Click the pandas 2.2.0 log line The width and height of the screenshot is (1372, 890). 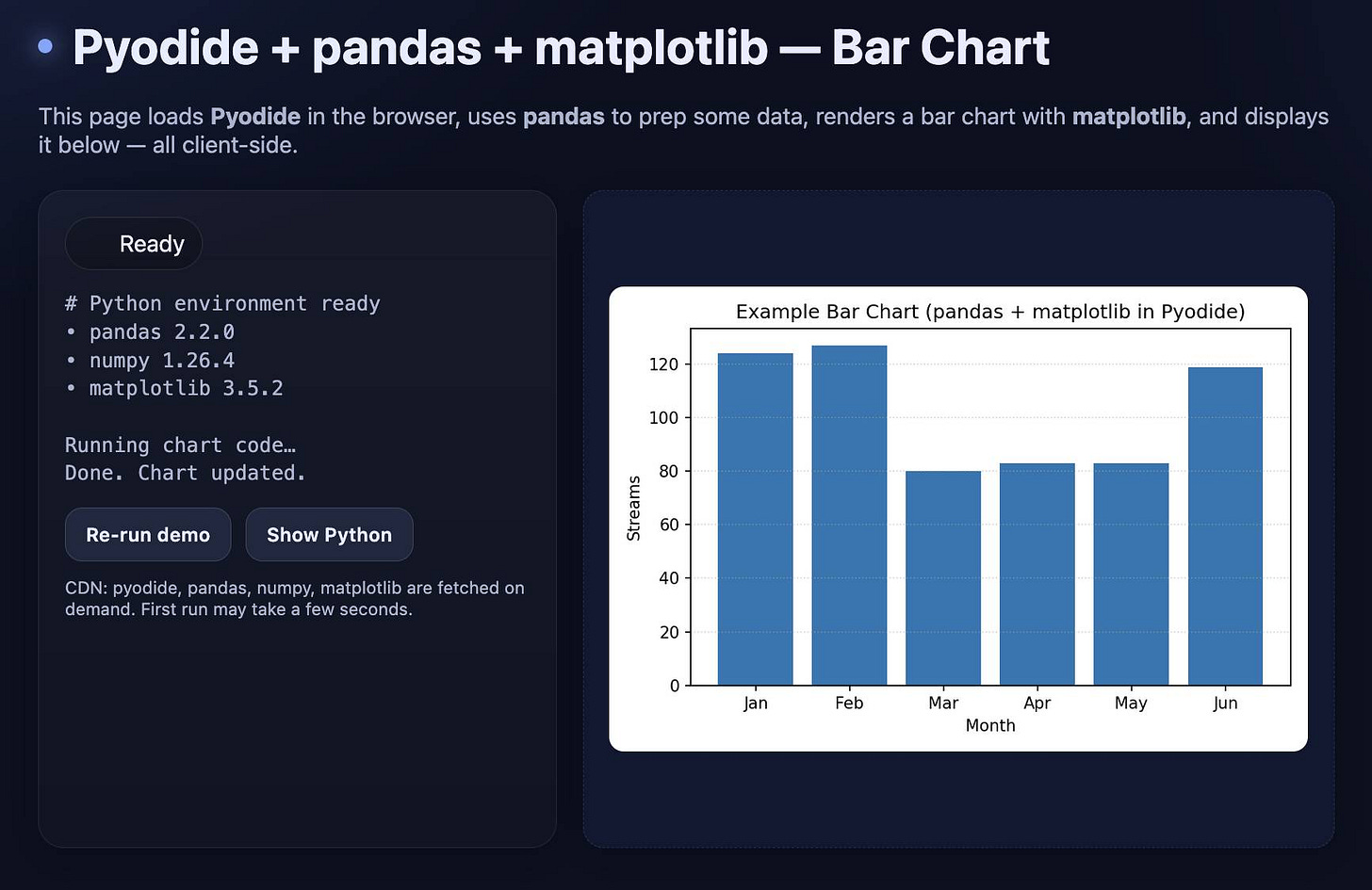click(x=161, y=332)
